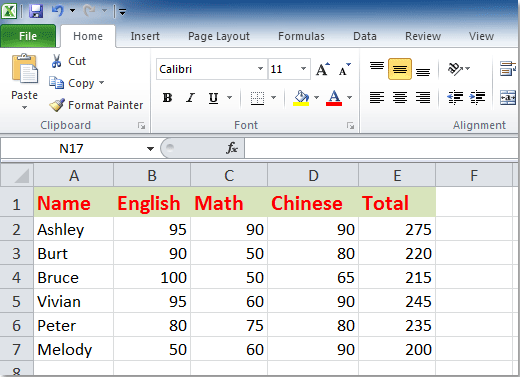This screenshot has width=520, height=377.
Task: Click the Undo arrow icon
Action: pos(58,11)
